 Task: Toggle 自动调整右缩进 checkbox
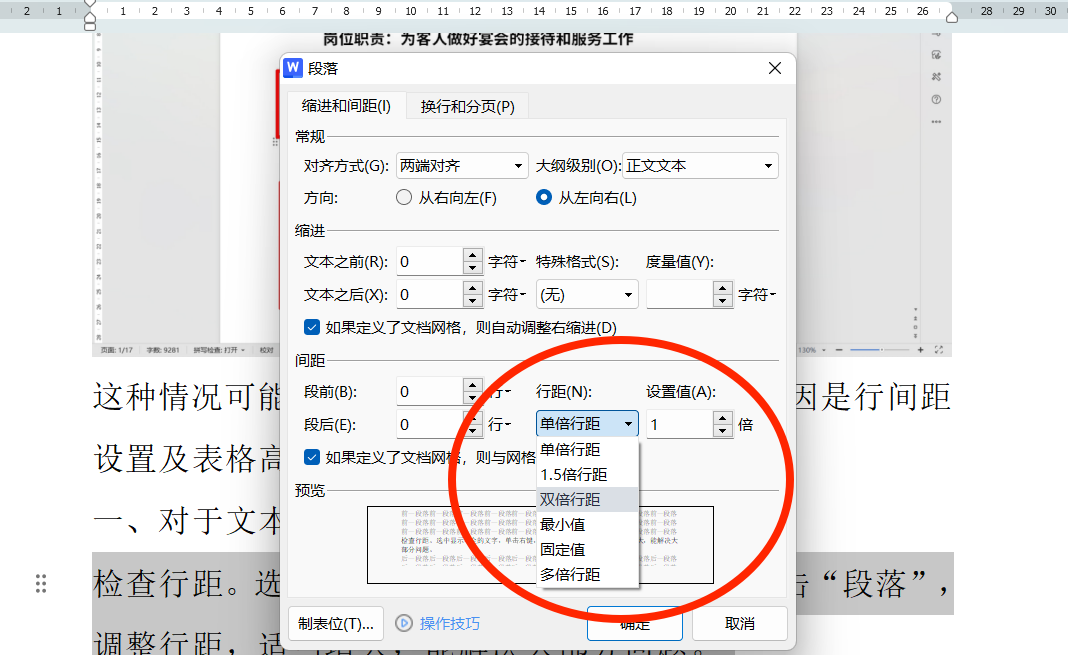pyautogui.click(x=312, y=328)
